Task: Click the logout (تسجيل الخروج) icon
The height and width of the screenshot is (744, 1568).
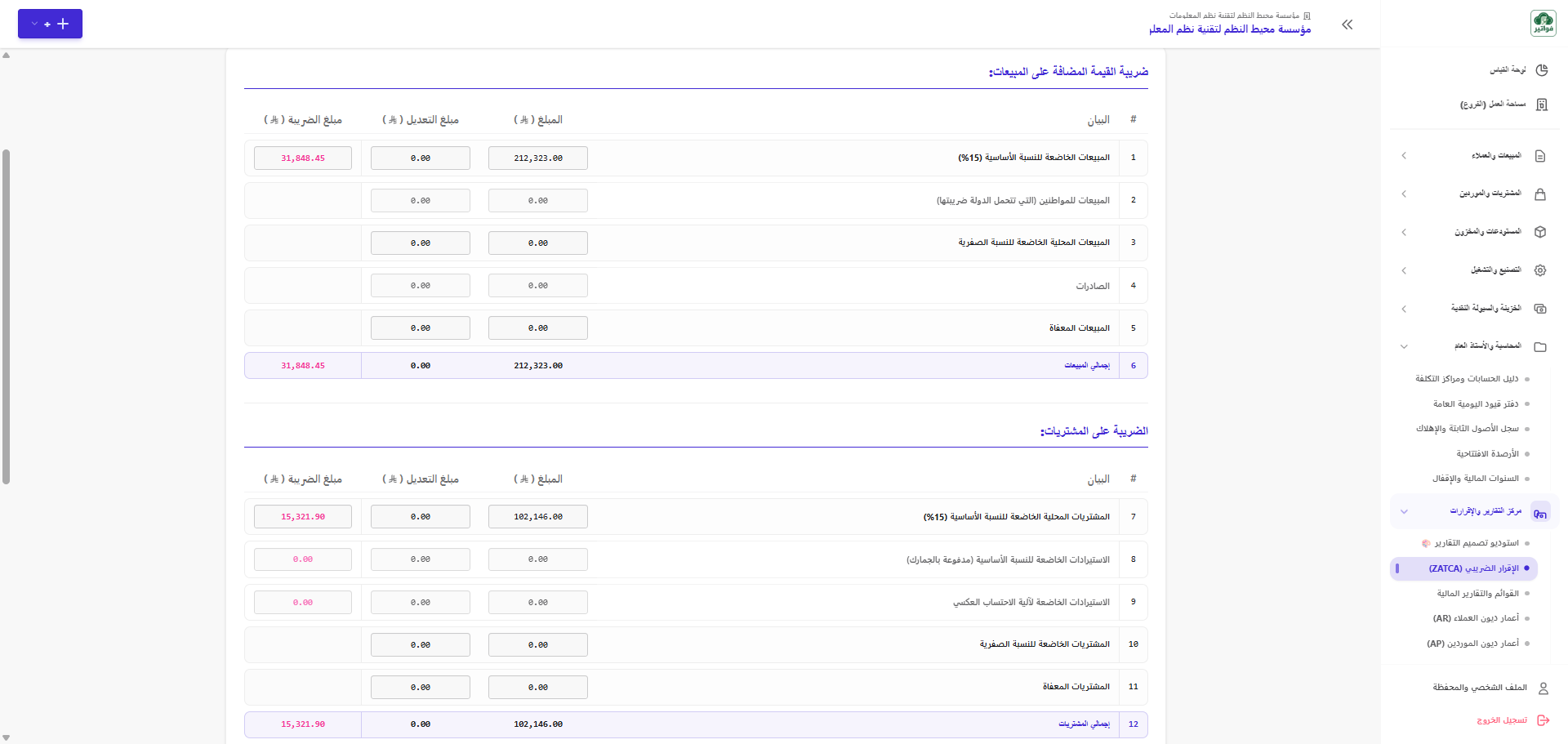Action: pos(1543,720)
